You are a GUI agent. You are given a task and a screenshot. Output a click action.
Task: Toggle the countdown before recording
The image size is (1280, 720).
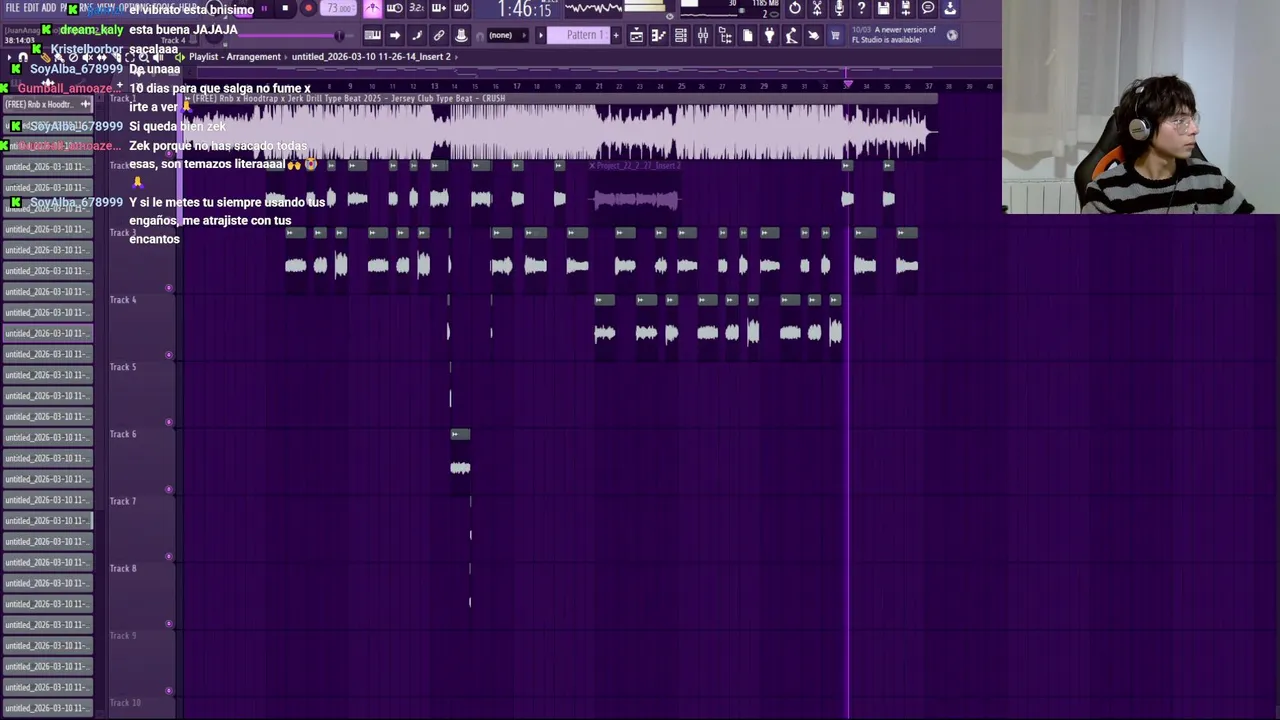click(x=416, y=8)
